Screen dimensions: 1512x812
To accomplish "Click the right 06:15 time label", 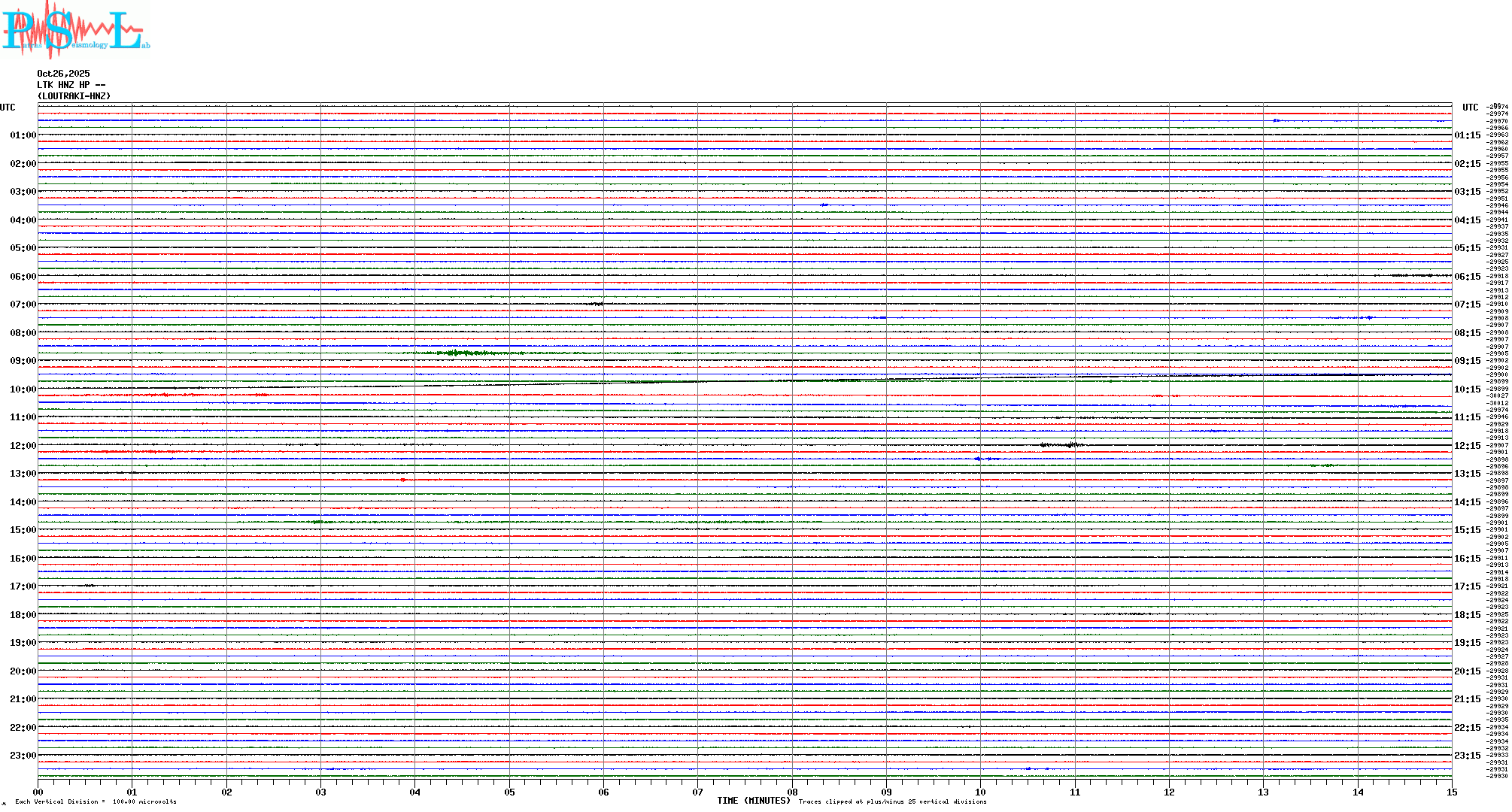I will point(1467,277).
